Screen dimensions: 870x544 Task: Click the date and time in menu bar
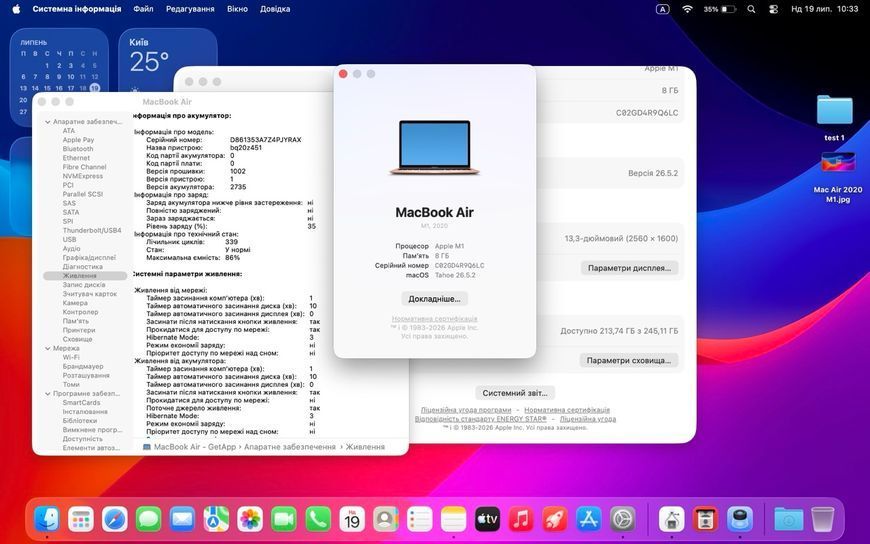(825, 9)
